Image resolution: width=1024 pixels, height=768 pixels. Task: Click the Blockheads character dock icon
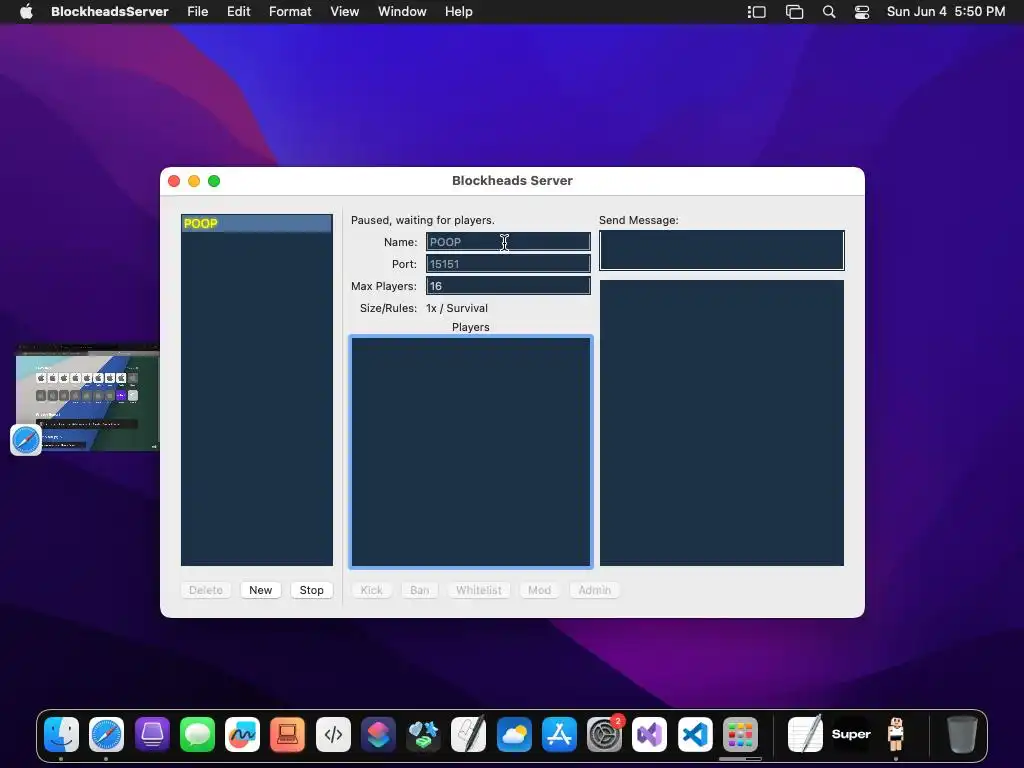(896, 734)
